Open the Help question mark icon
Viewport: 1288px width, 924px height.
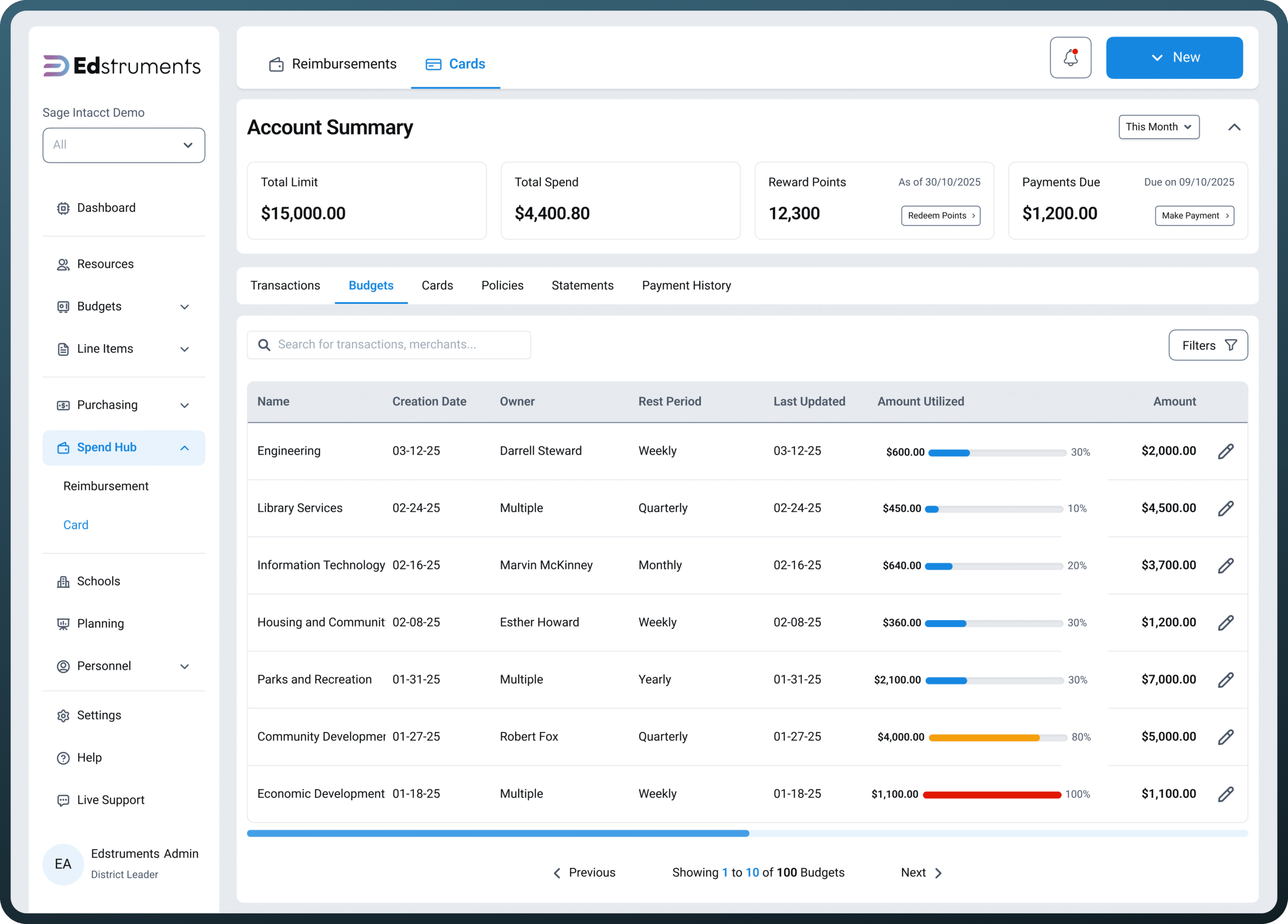63,758
